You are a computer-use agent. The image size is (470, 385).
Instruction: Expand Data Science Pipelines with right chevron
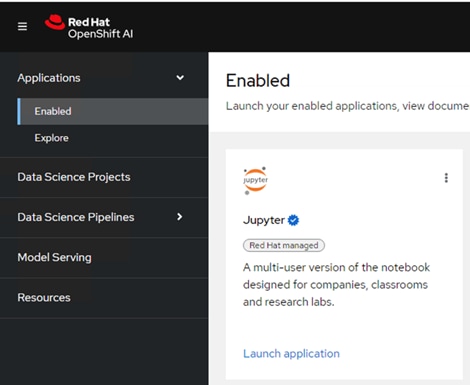(180, 217)
